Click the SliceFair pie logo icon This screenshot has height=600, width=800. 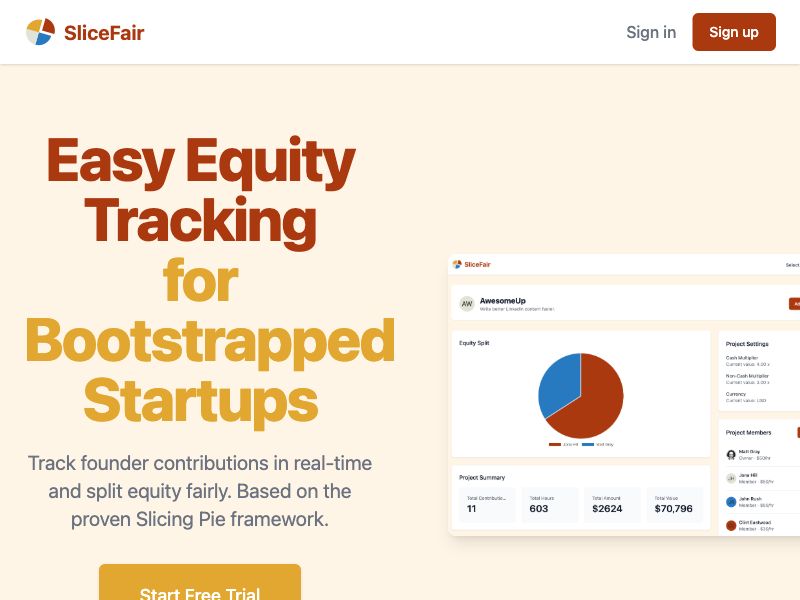(x=40, y=32)
